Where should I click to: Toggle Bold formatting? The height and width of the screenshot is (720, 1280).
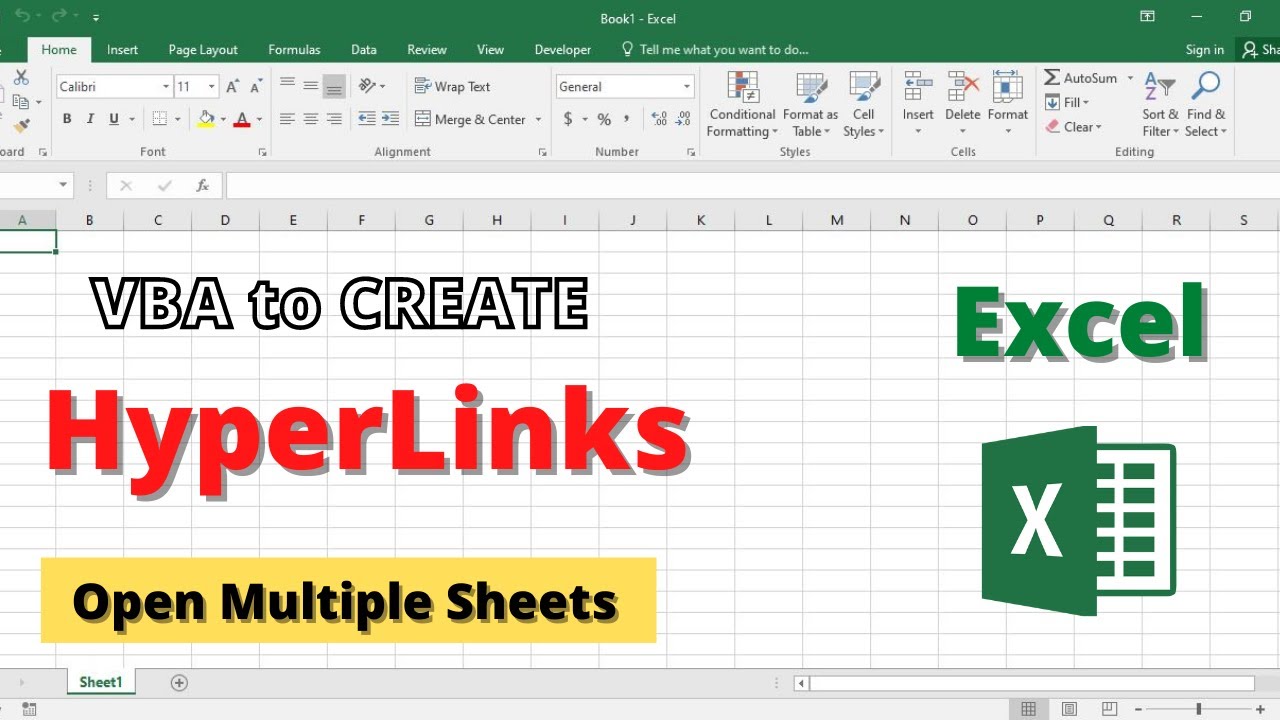pyautogui.click(x=67, y=119)
